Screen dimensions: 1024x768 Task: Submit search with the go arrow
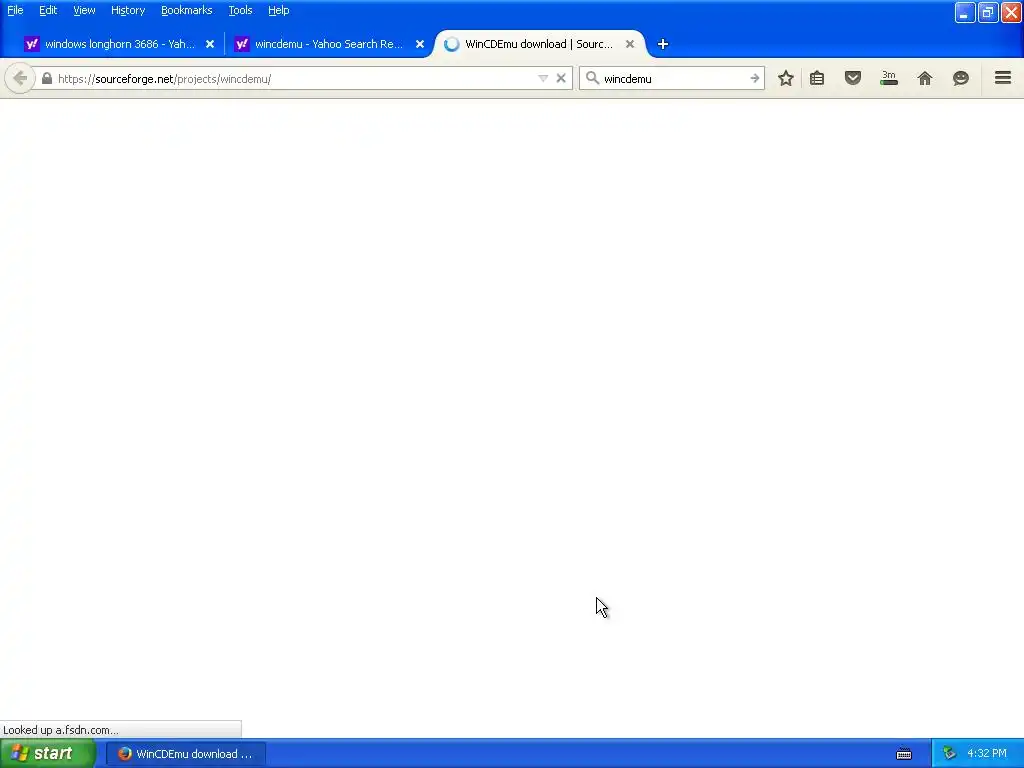click(754, 78)
